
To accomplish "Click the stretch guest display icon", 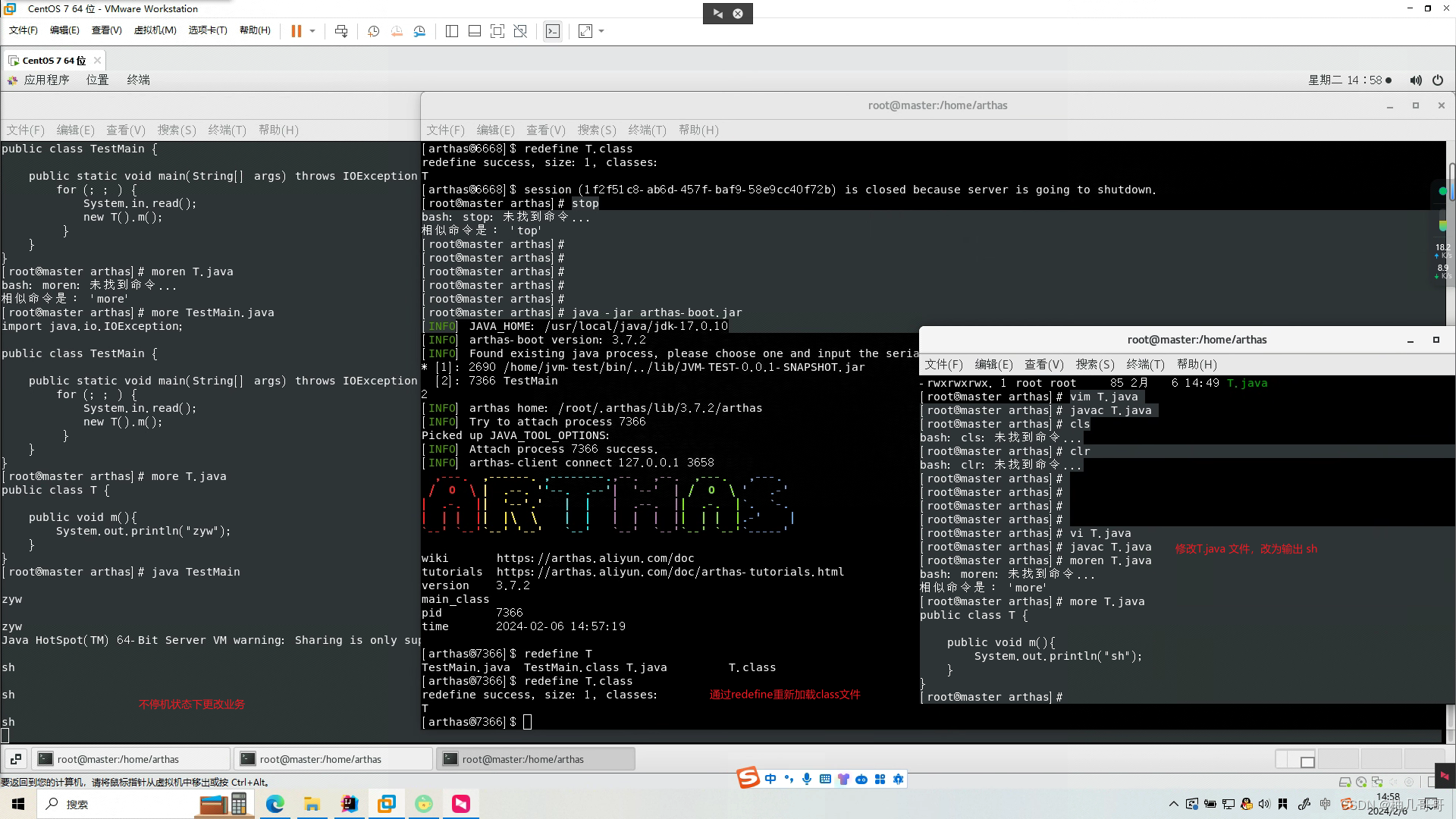I will (585, 31).
